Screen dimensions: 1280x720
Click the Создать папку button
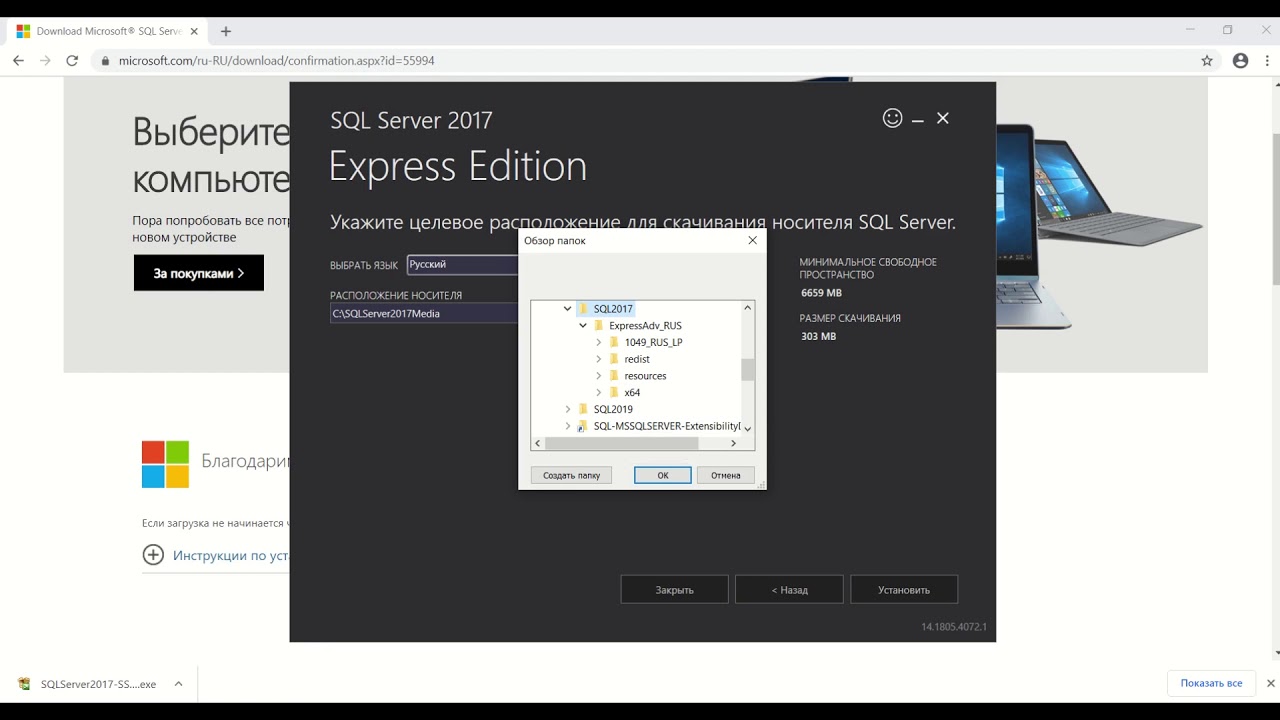coord(571,475)
